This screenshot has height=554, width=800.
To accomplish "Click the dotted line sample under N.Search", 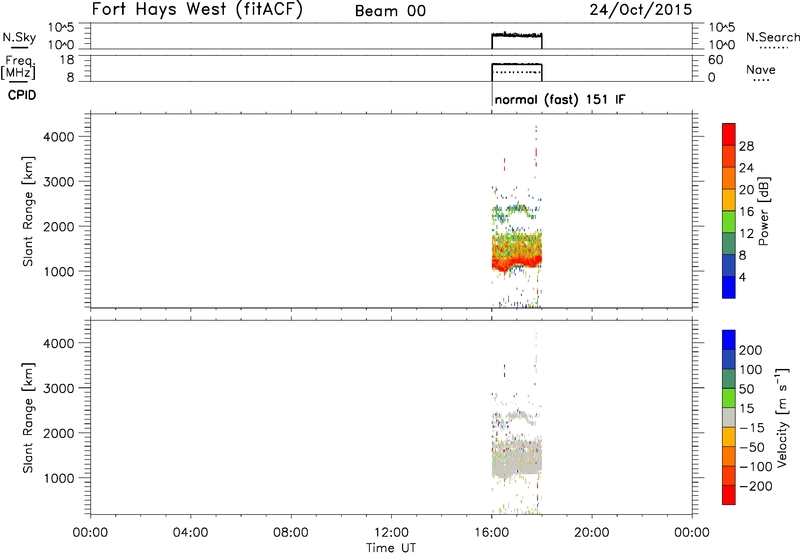I will pyautogui.click(x=773, y=48).
